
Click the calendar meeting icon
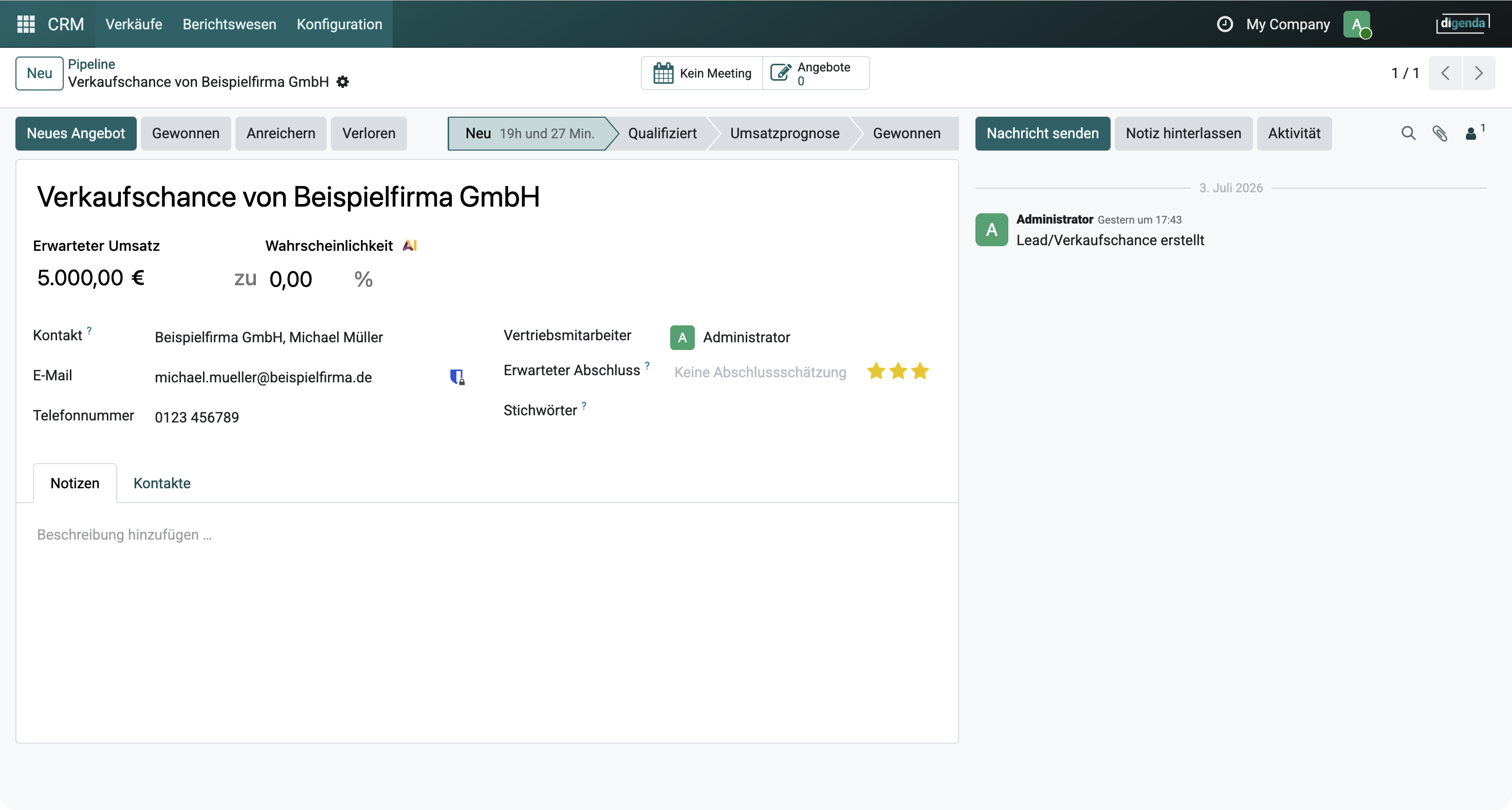[x=663, y=73]
